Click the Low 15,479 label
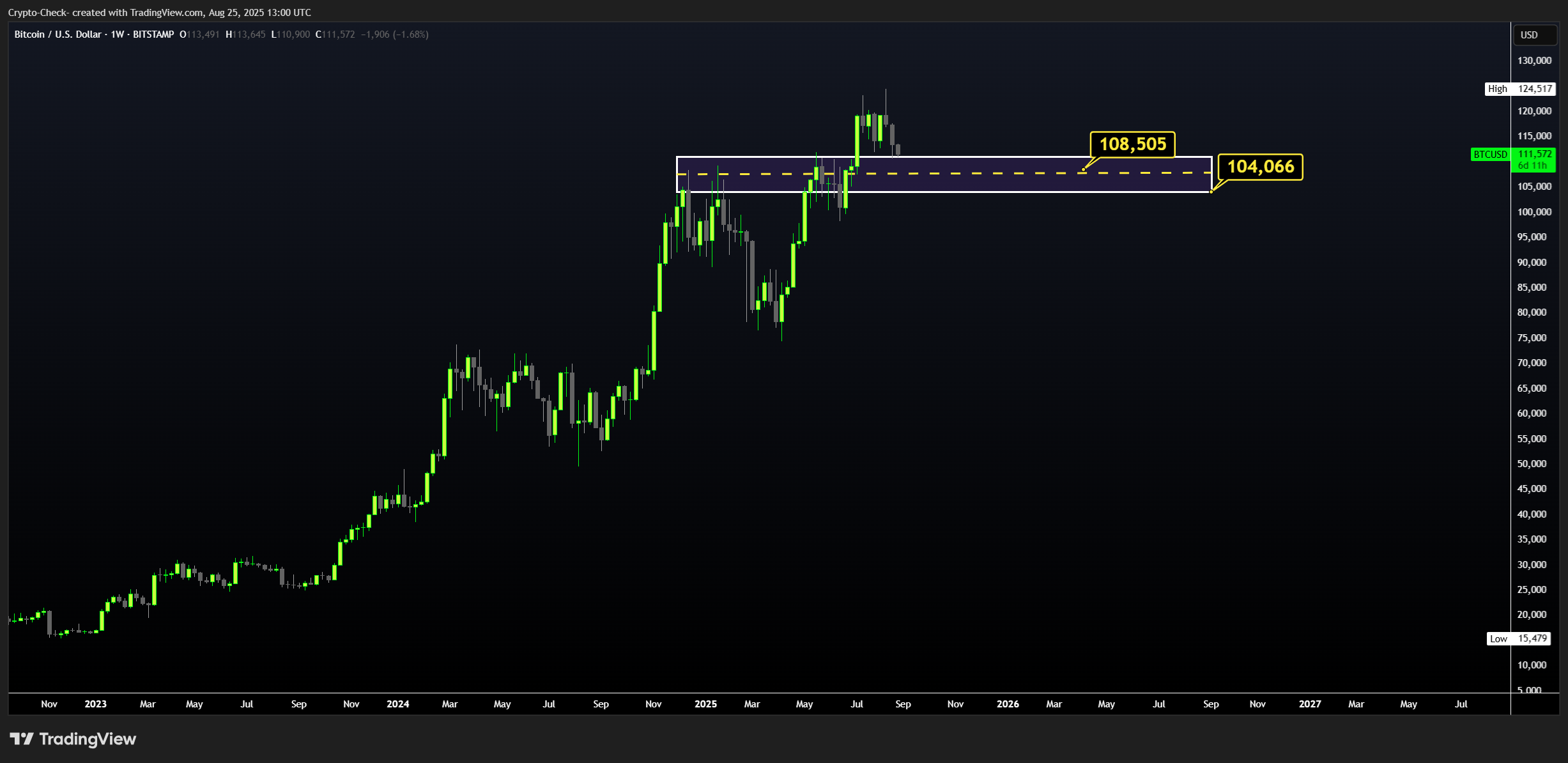 (1518, 638)
